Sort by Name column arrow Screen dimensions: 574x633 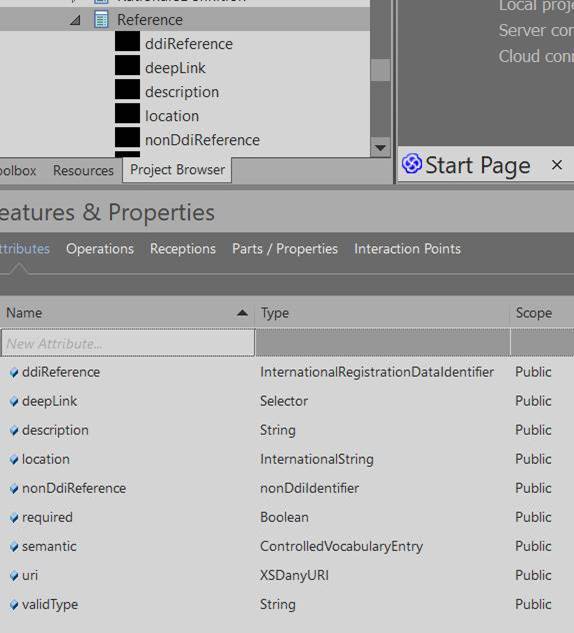point(242,313)
